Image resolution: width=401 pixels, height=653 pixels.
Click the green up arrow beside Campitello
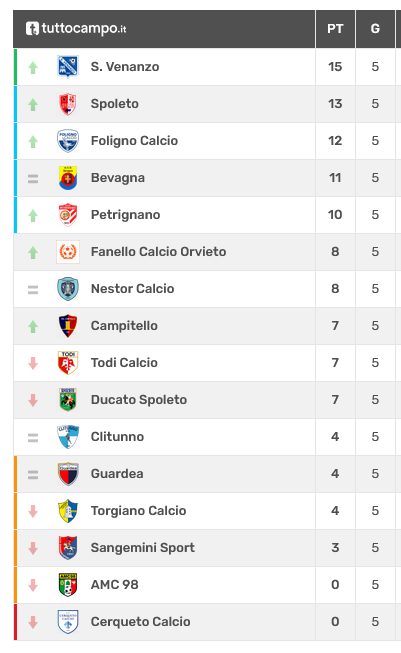click(33, 326)
